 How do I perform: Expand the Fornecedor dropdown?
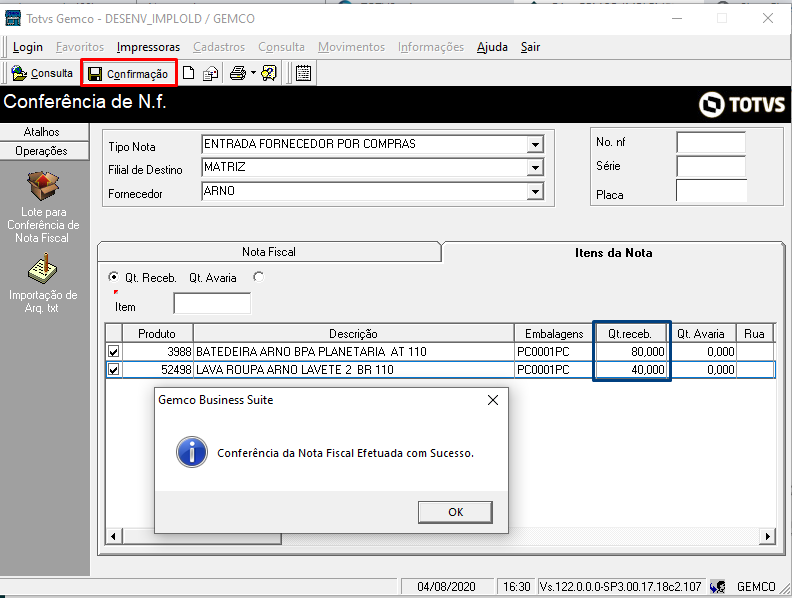[x=535, y=191]
